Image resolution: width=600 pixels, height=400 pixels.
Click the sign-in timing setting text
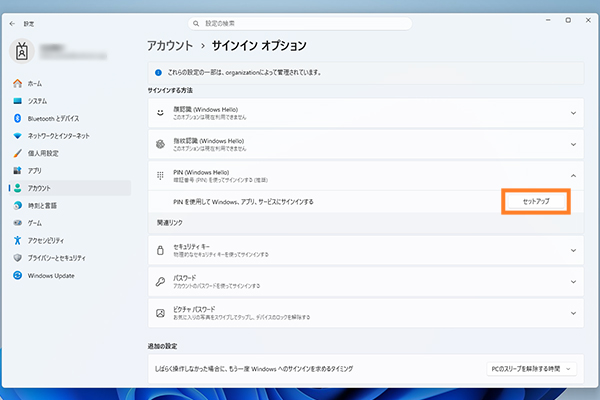(254, 369)
